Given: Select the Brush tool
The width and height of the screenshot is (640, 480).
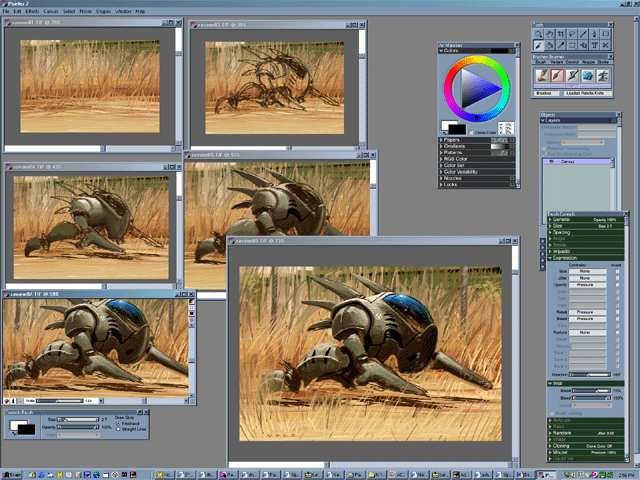Looking at the screenshot, I should [x=538, y=45].
